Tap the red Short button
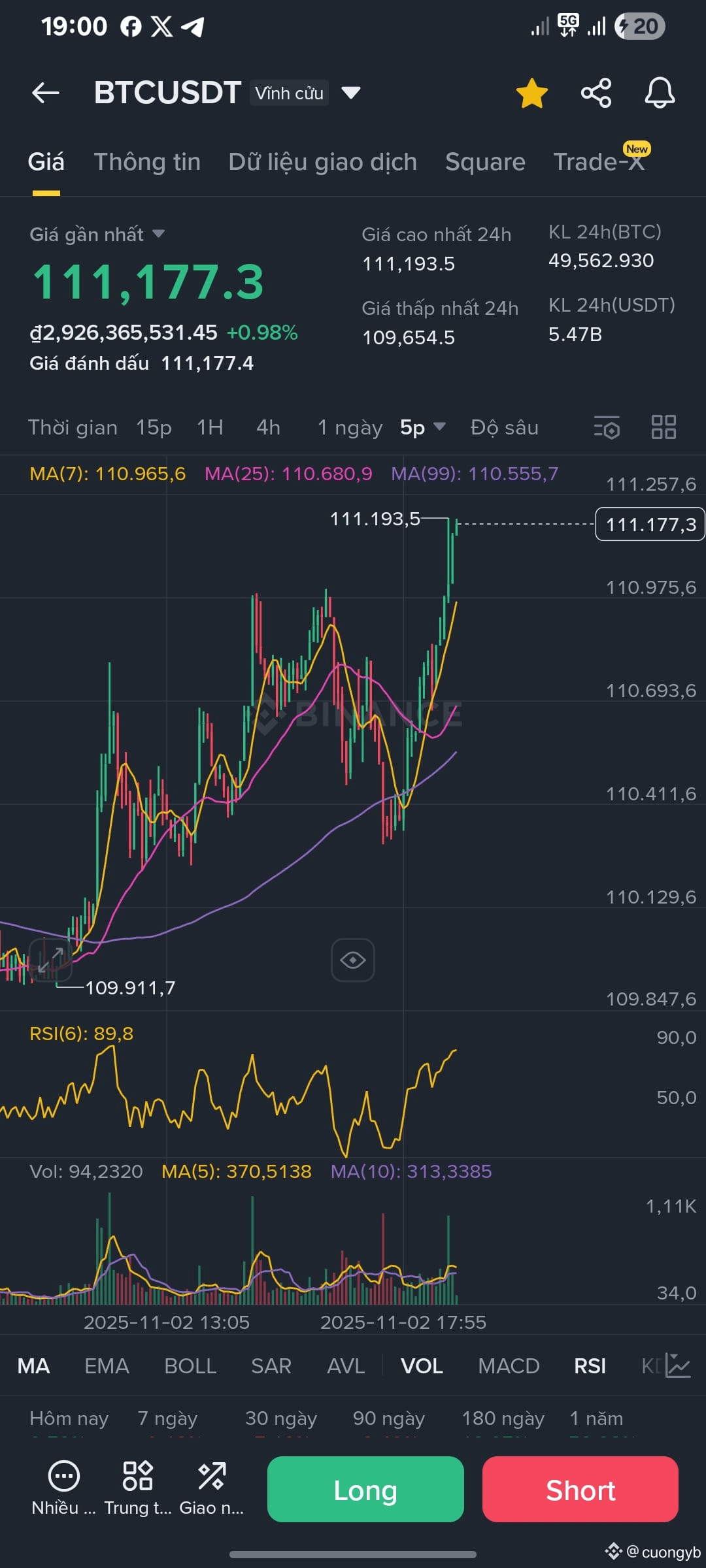 [580, 1490]
